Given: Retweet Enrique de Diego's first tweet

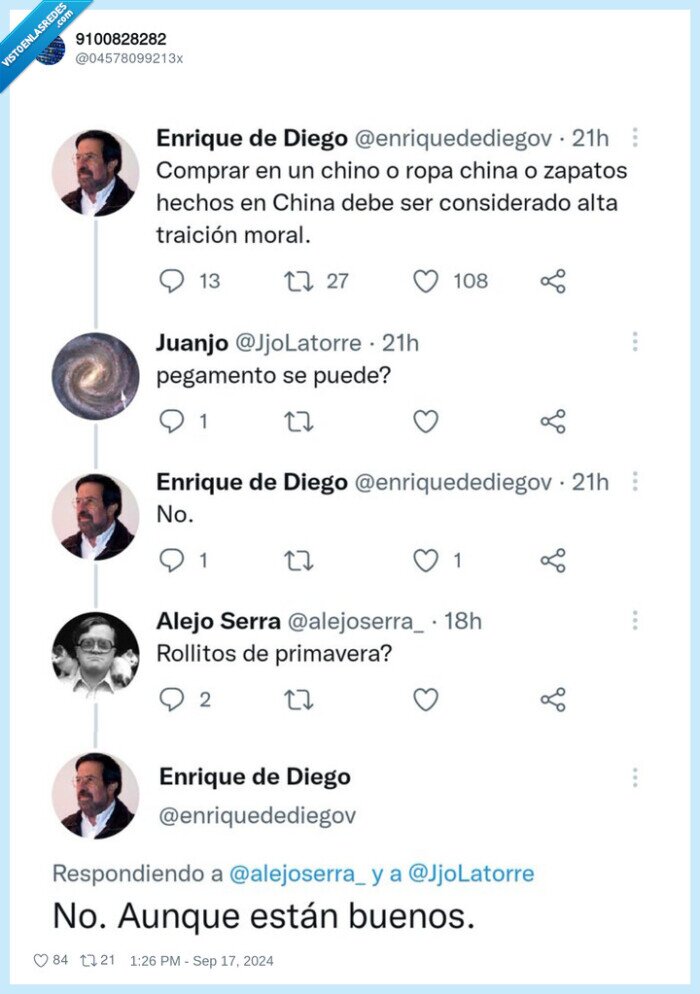Looking at the screenshot, I should point(298,281).
